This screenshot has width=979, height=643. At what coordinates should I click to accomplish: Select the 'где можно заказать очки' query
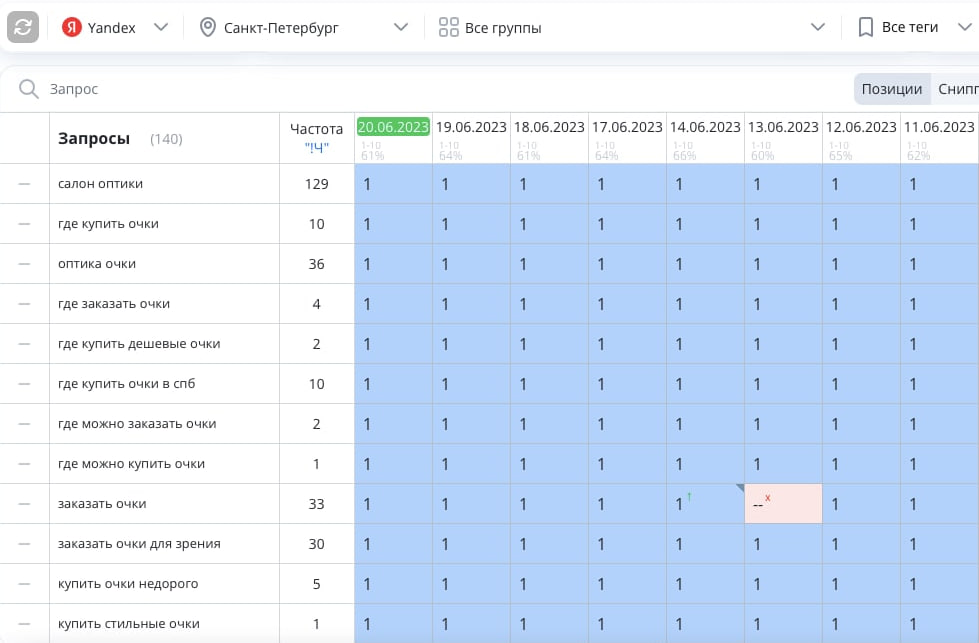coord(137,423)
